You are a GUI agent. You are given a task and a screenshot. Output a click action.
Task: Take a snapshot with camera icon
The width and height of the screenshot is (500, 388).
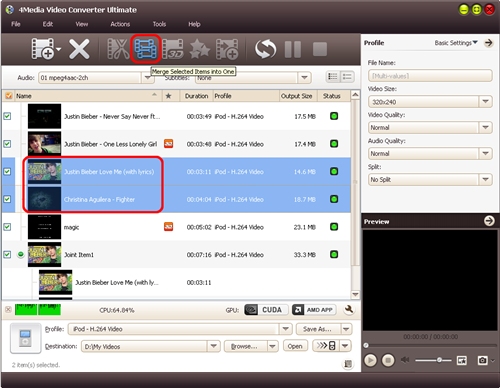482,360
